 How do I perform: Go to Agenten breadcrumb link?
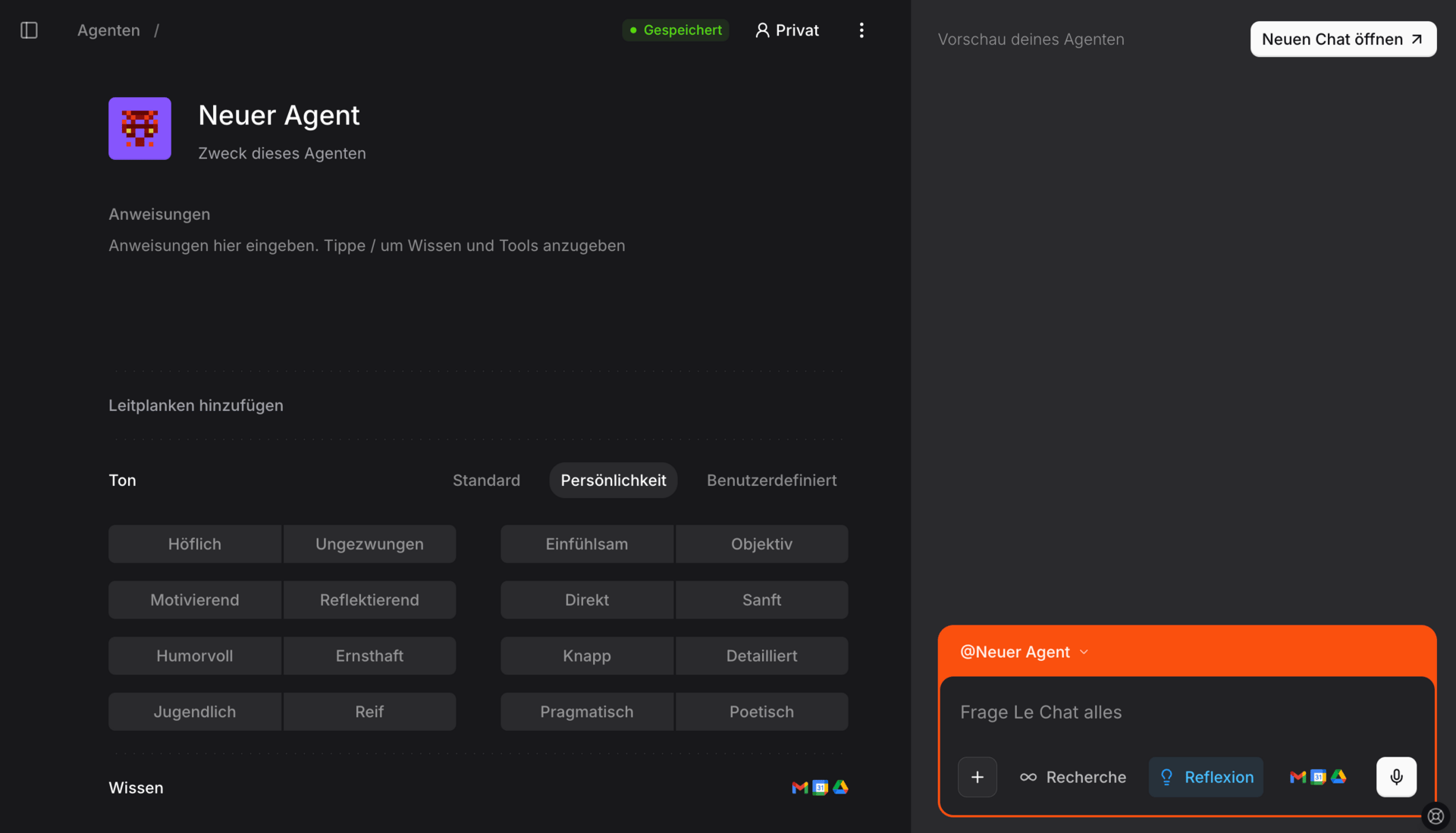(108, 30)
